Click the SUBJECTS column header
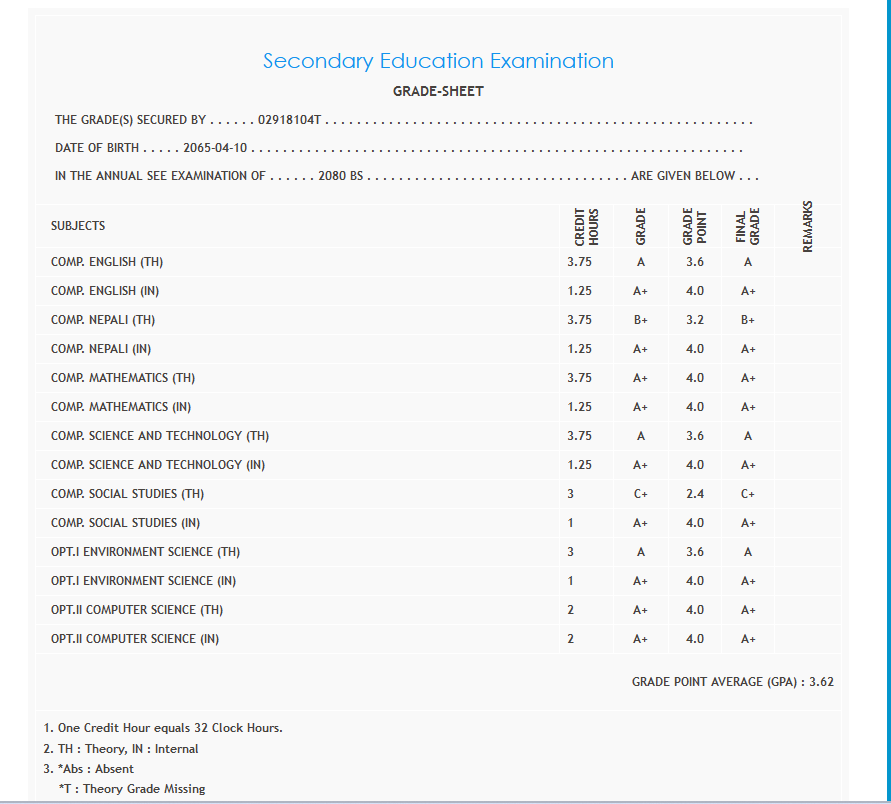Image resolution: width=891 pixels, height=804 pixels. tap(78, 226)
